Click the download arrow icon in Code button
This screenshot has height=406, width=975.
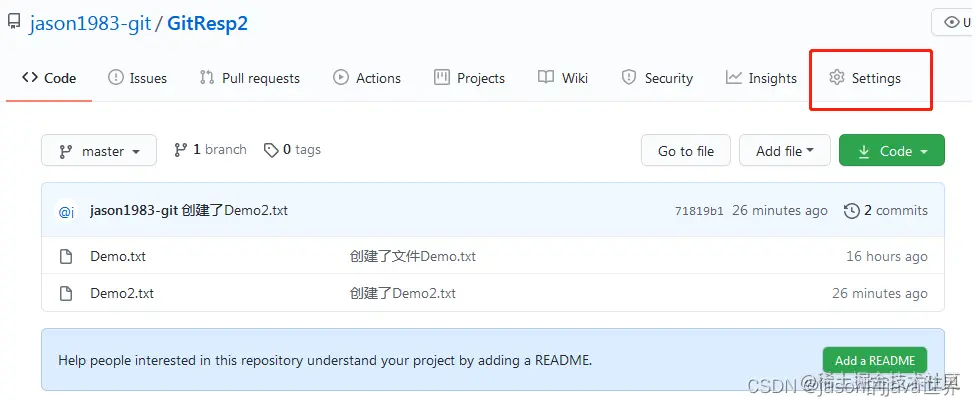(864, 151)
